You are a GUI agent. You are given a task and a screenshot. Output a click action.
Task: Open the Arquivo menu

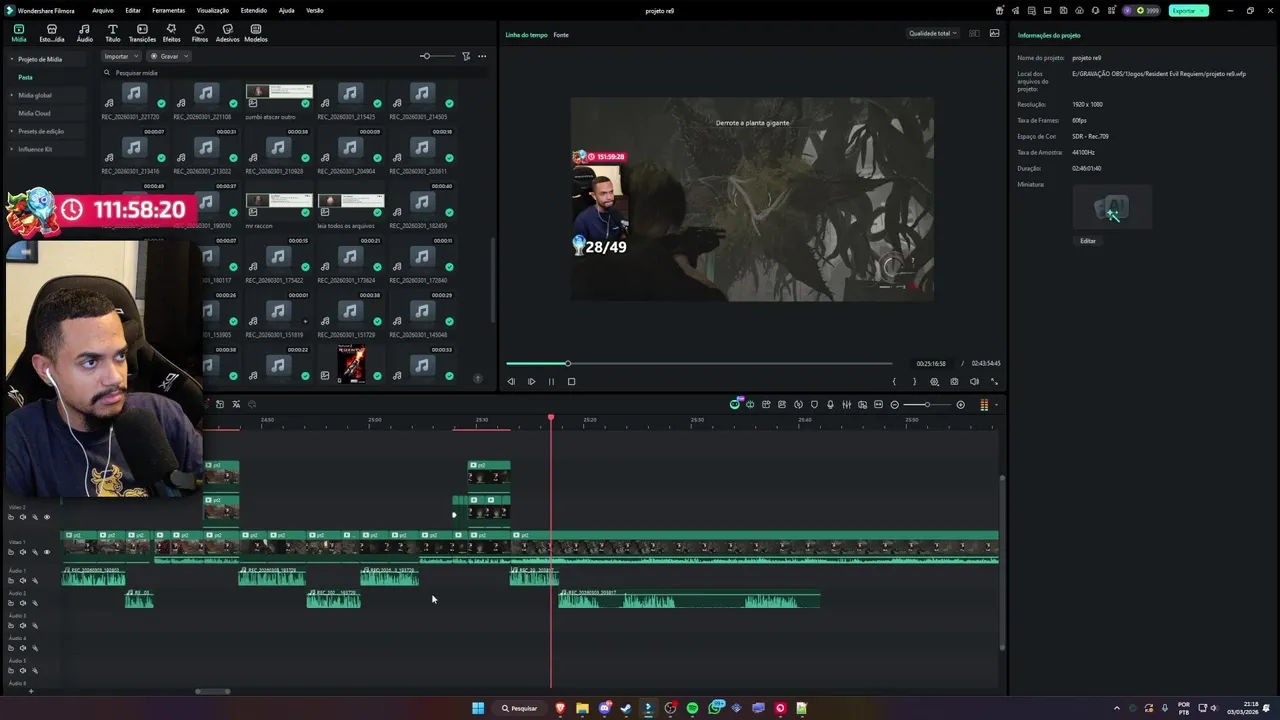pos(102,10)
